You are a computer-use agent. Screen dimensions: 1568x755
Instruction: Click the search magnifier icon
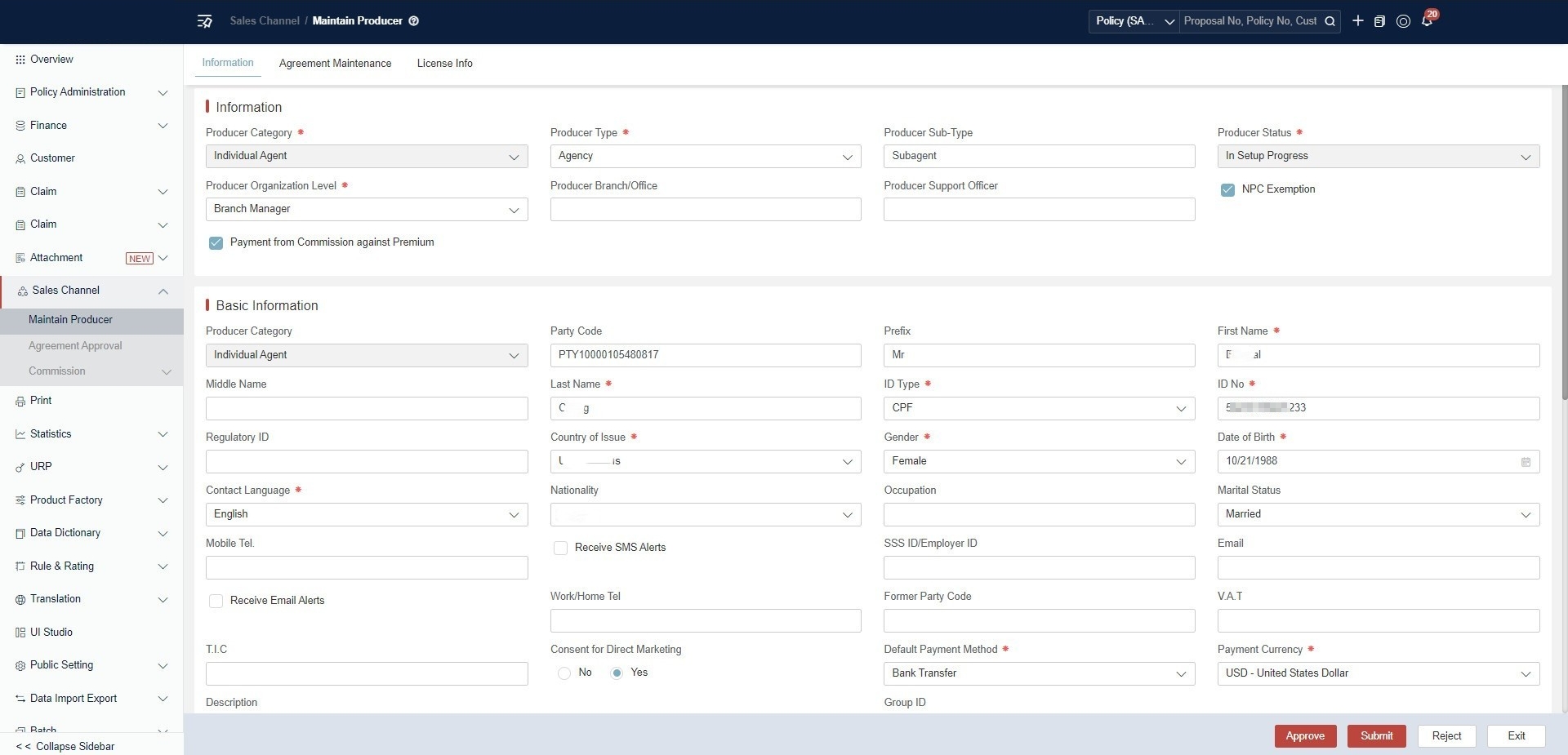tap(1330, 21)
